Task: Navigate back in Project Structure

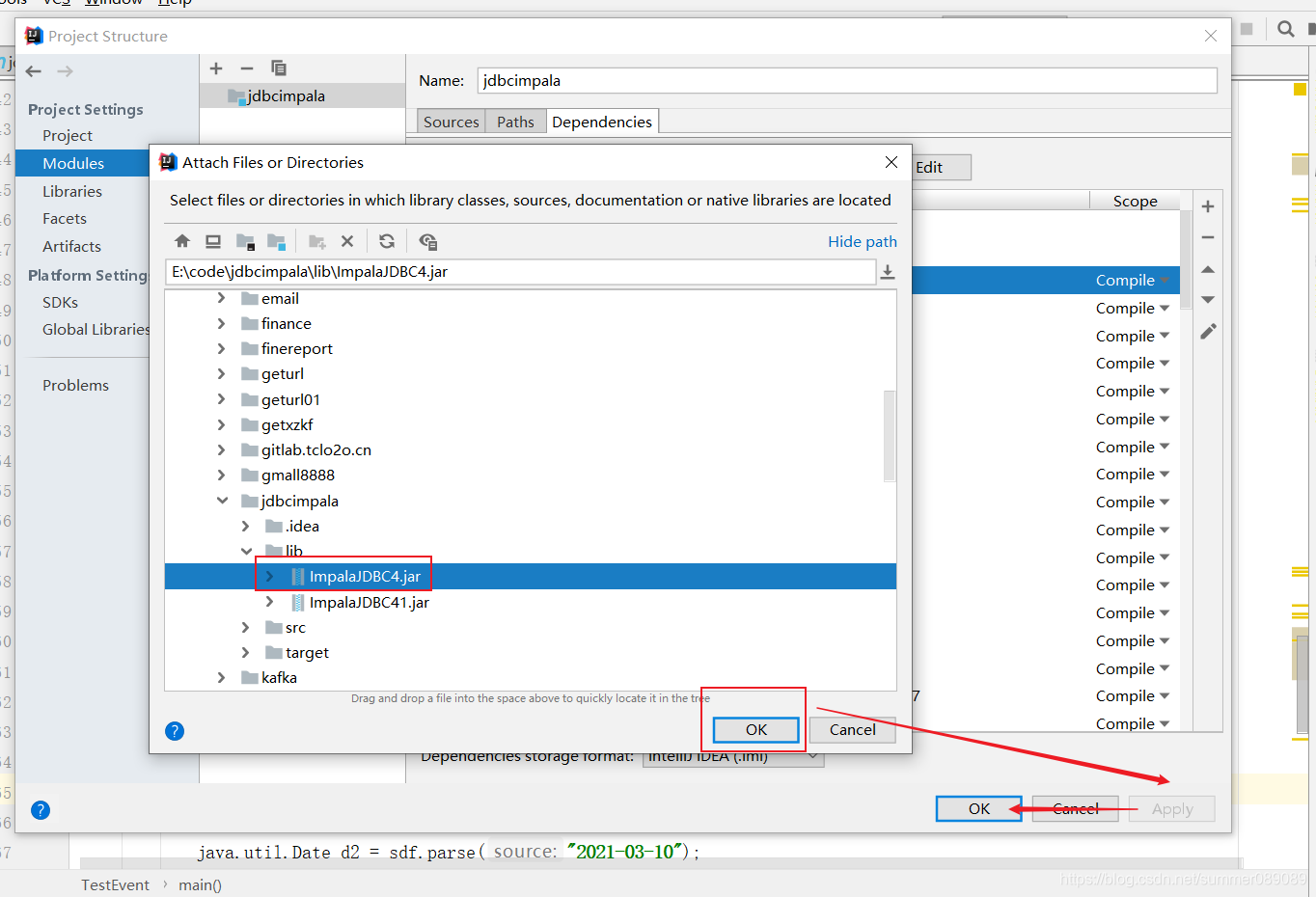Action: pos(34,71)
